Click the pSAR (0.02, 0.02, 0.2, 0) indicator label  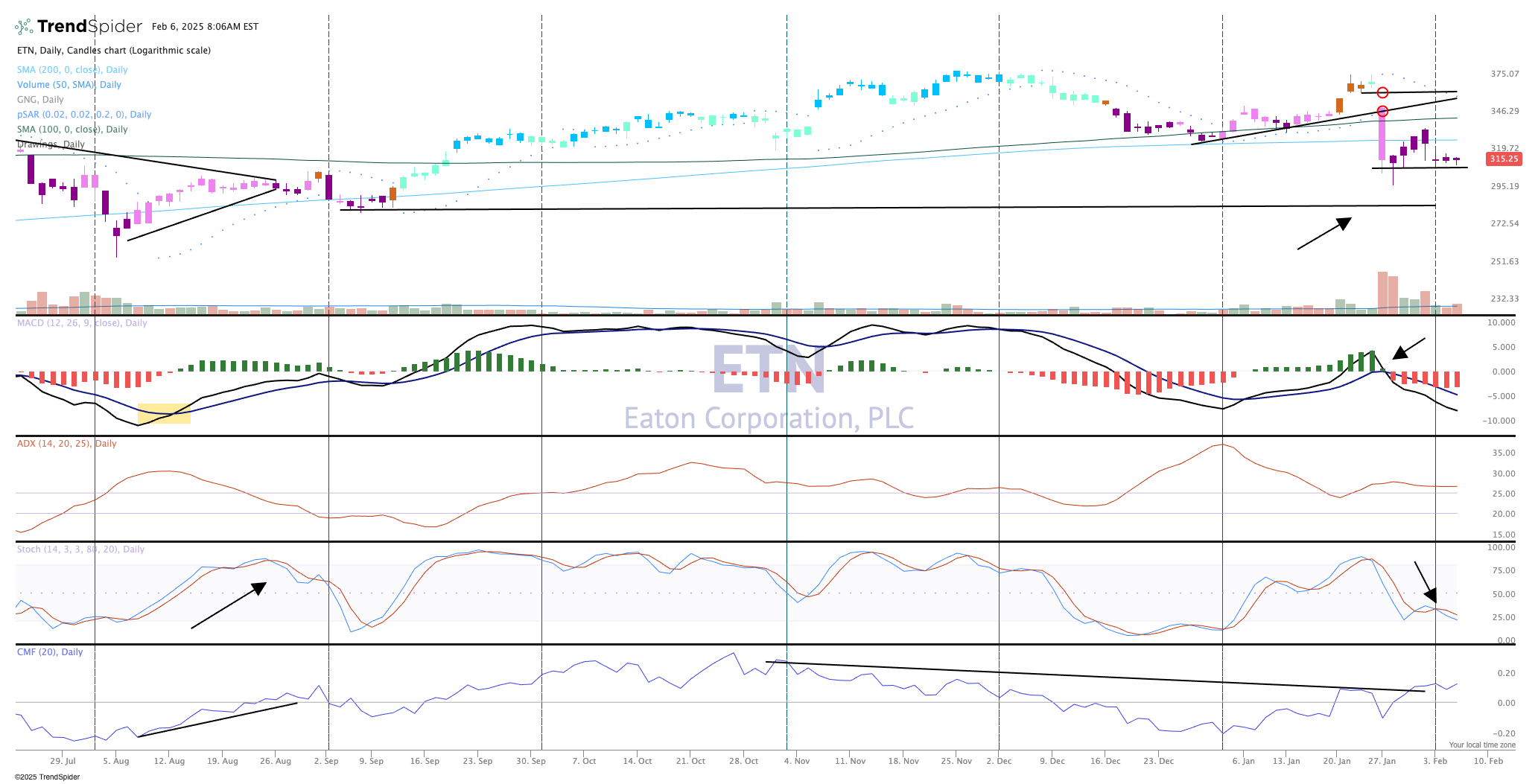point(84,115)
